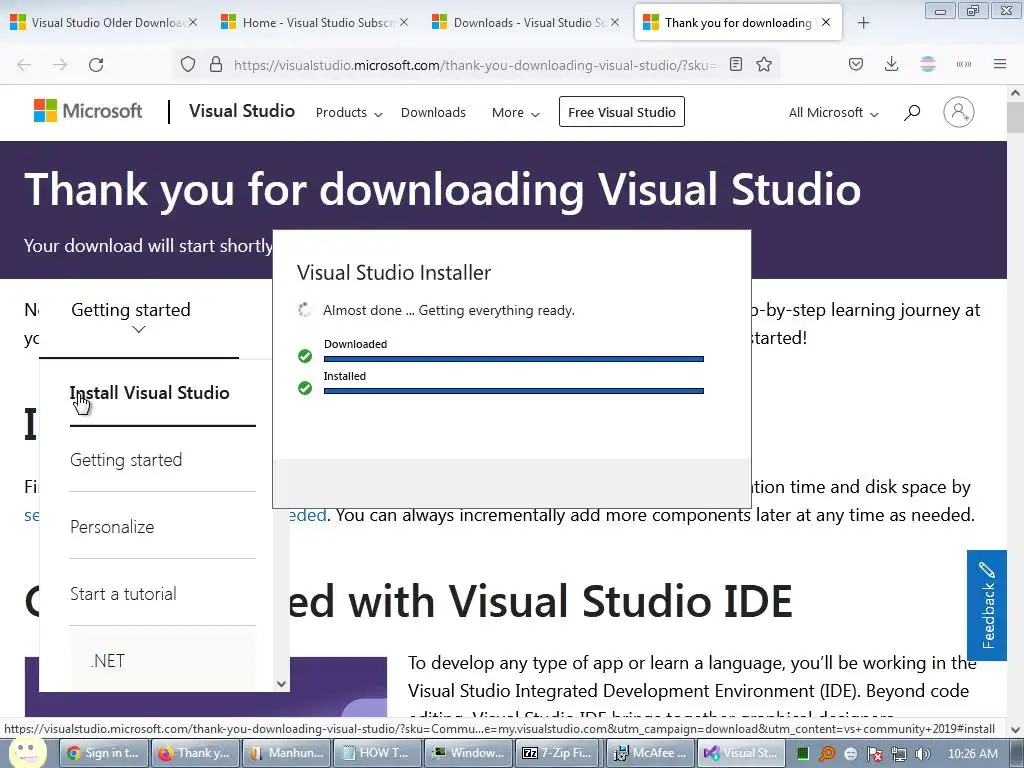1024x768 pixels.
Task: Bookmark this page with the star icon
Action: (764, 64)
